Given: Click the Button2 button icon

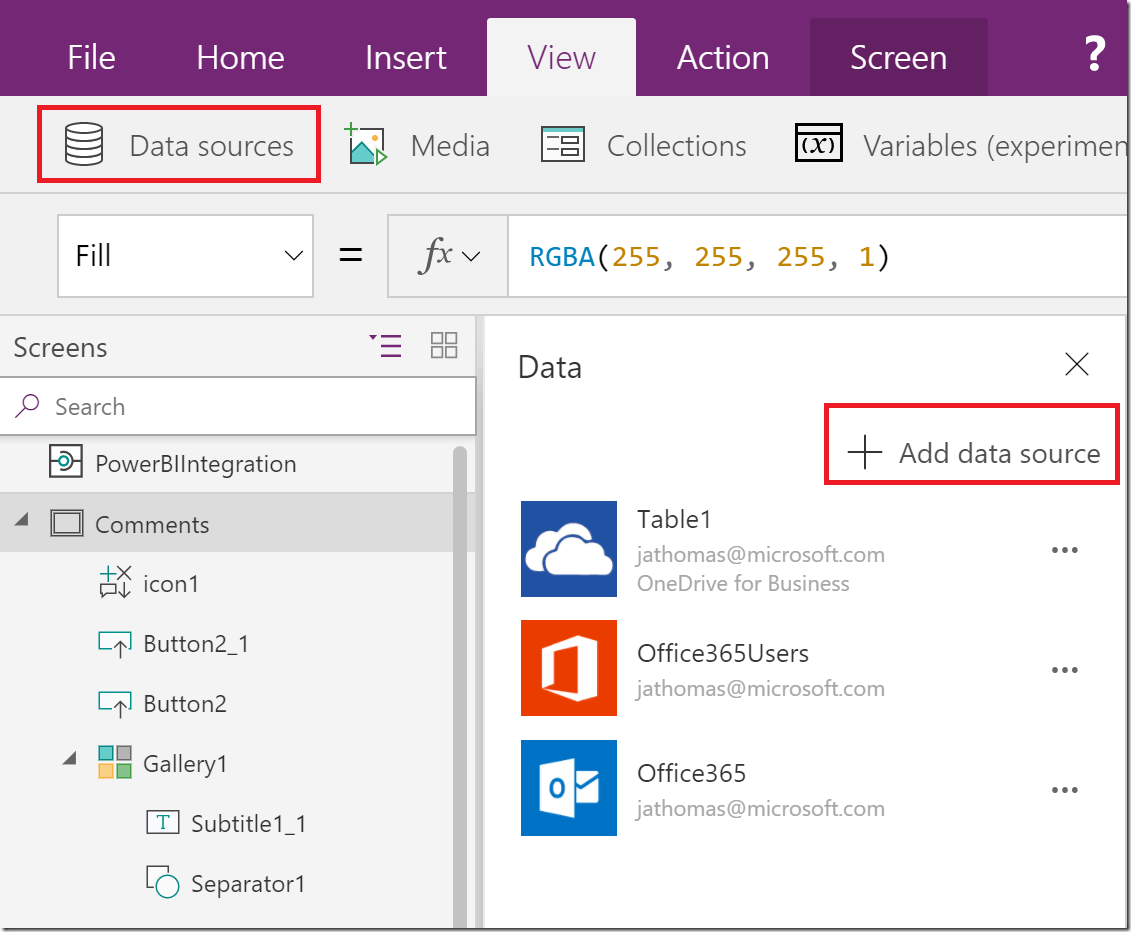Looking at the screenshot, I should tap(115, 704).
